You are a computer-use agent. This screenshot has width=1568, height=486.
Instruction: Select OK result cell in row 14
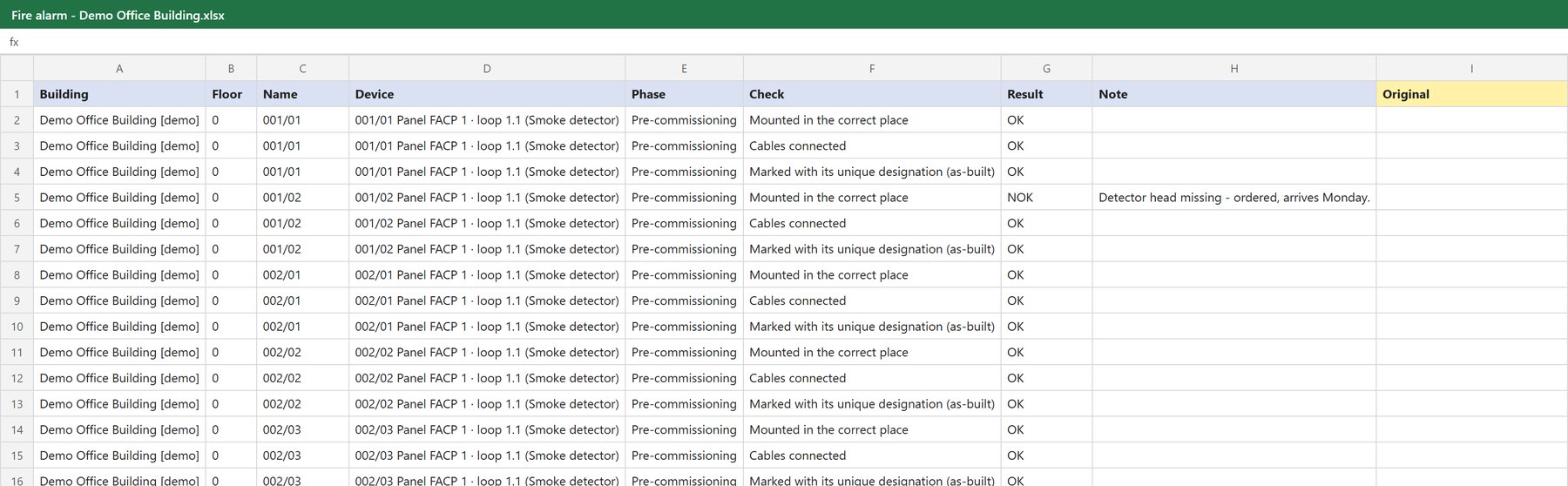[1046, 429]
